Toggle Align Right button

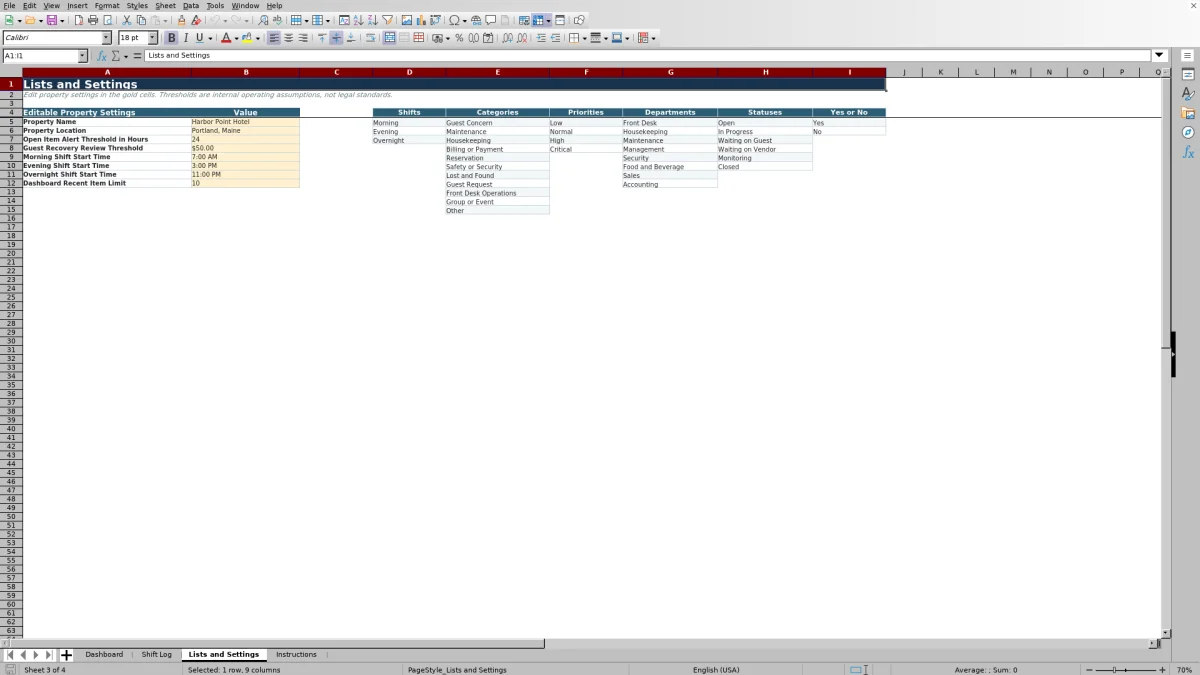[x=303, y=38]
